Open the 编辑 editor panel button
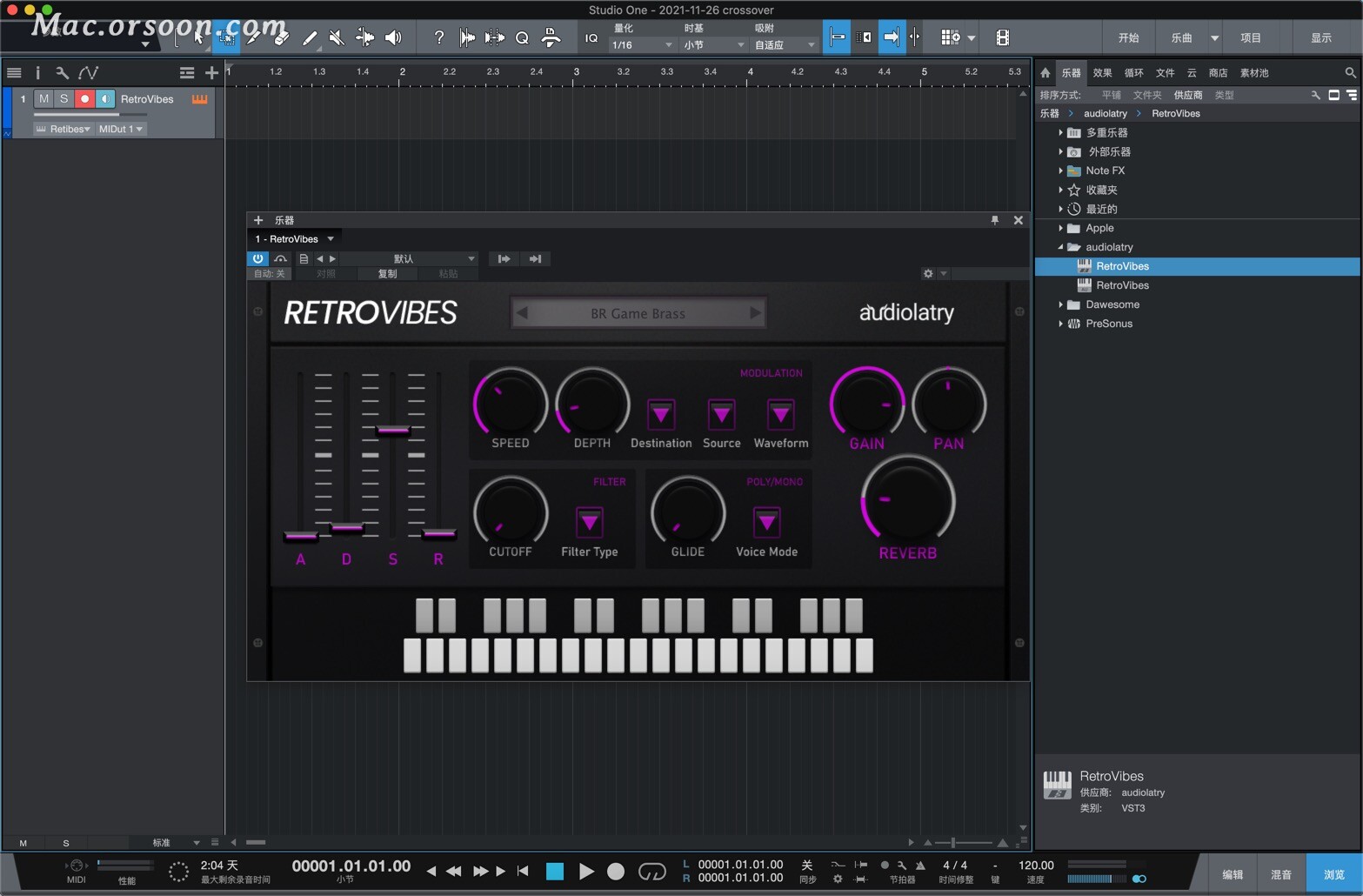The image size is (1363, 896). pyautogui.click(x=1232, y=874)
